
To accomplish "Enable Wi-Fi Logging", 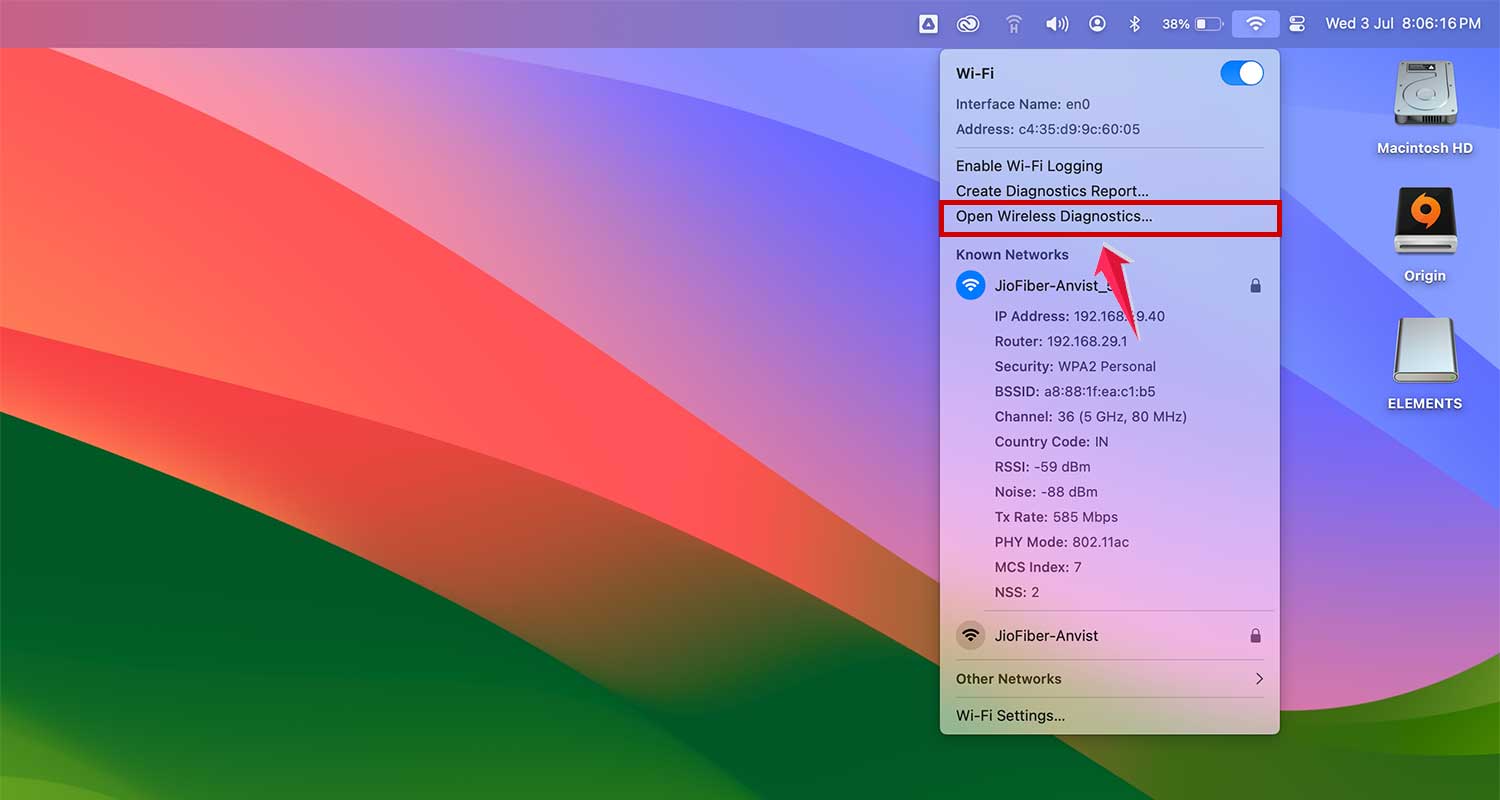I will click(x=1029, y=165).
